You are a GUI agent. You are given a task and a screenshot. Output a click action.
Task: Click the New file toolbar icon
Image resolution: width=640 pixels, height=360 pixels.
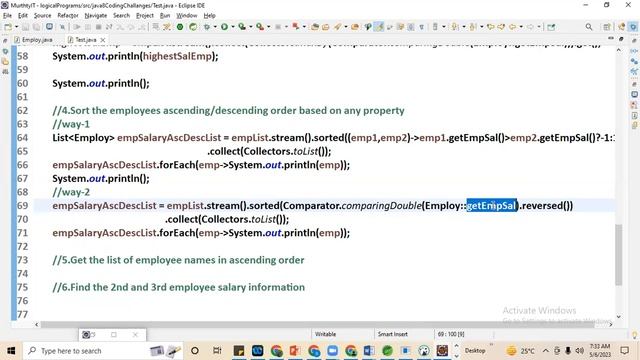8,27
